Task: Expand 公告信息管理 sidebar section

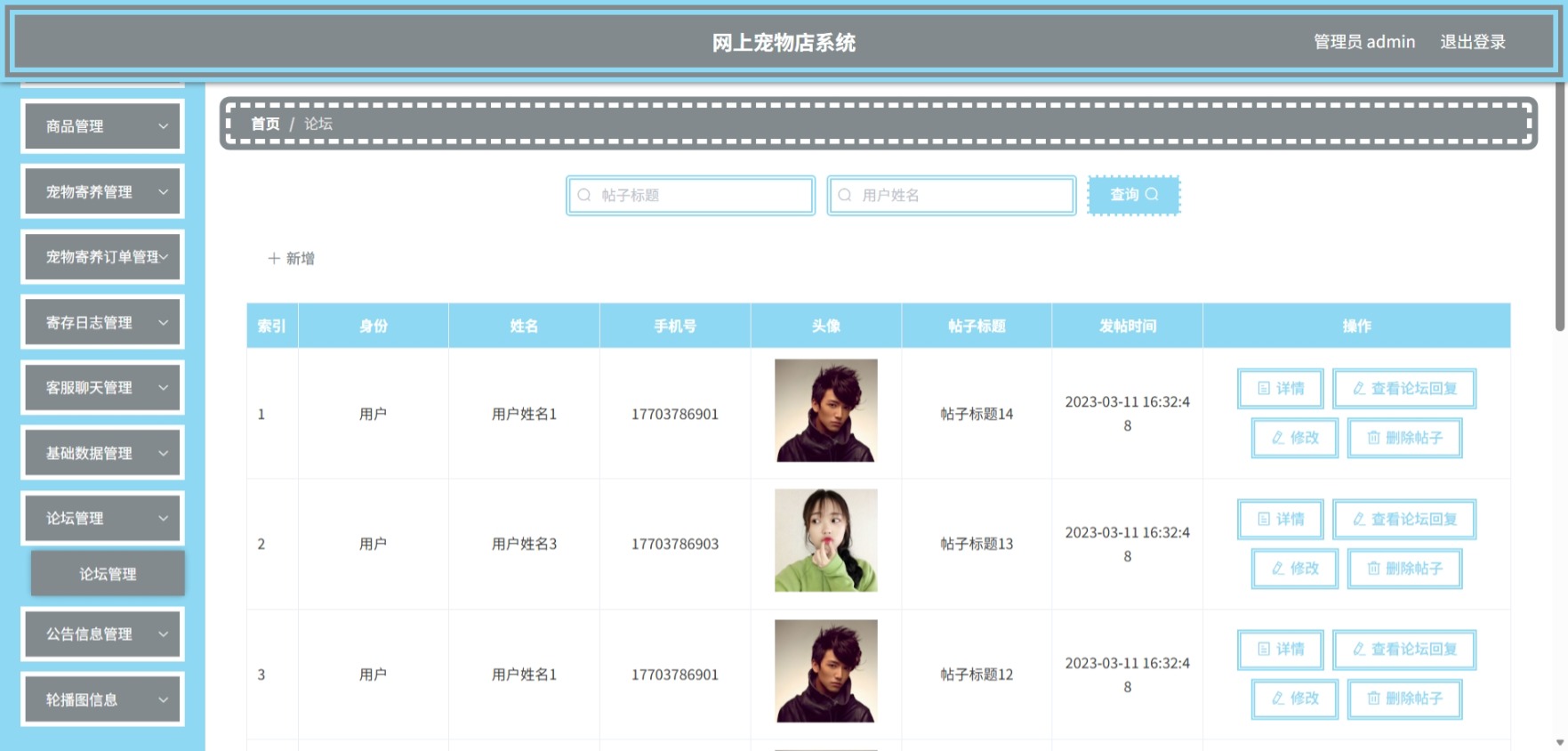Action: [102, 634]
